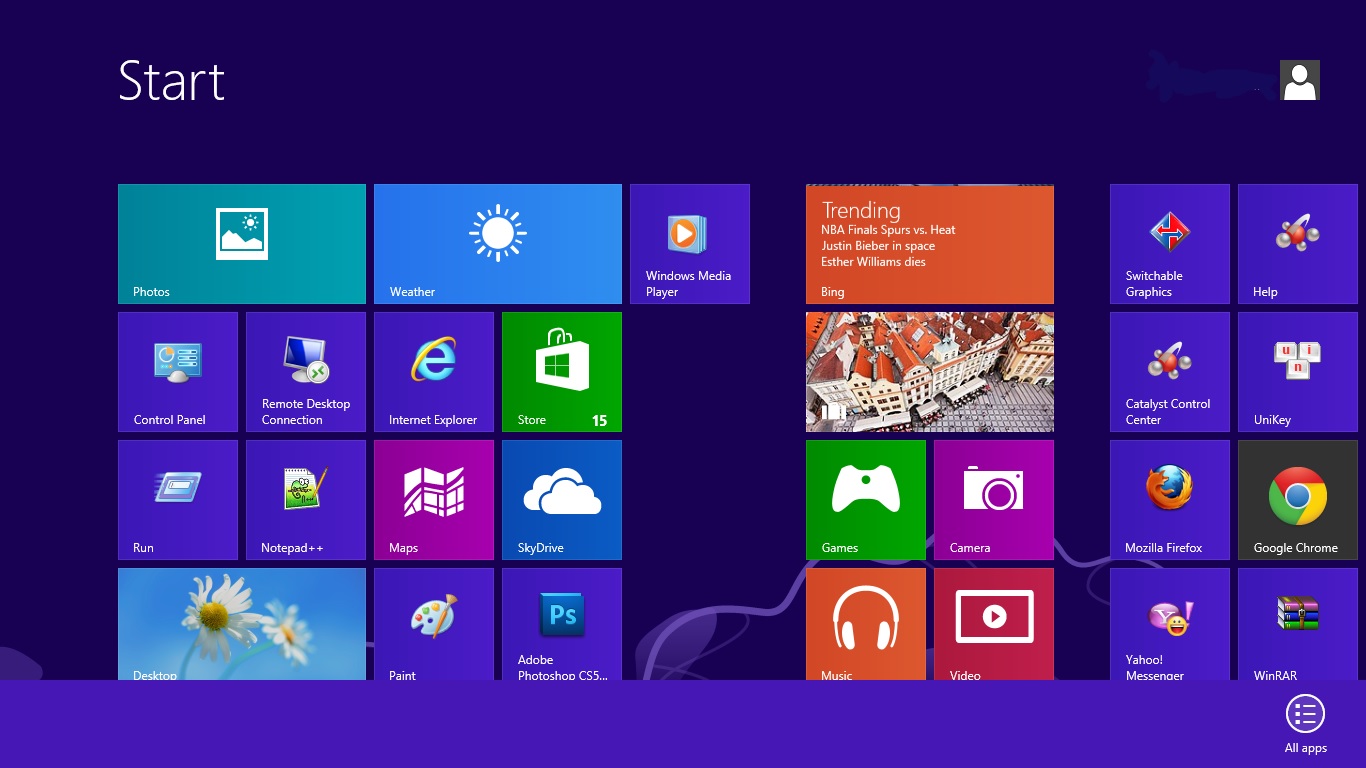This screenshot has height=768, width=1366.
Task: Open Google Chrome
Action: 1297,499
